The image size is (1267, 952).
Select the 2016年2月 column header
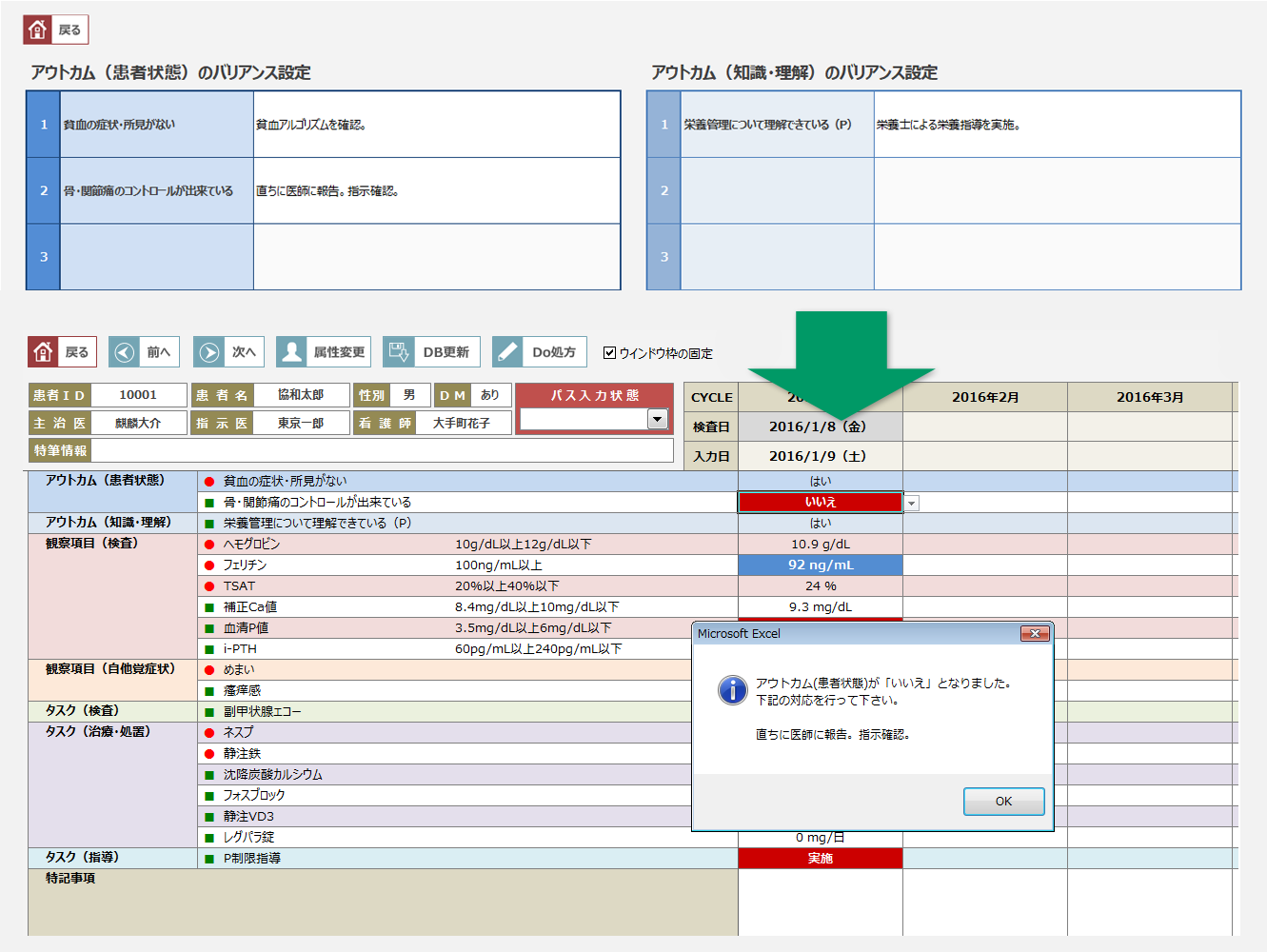click(984, 397)
